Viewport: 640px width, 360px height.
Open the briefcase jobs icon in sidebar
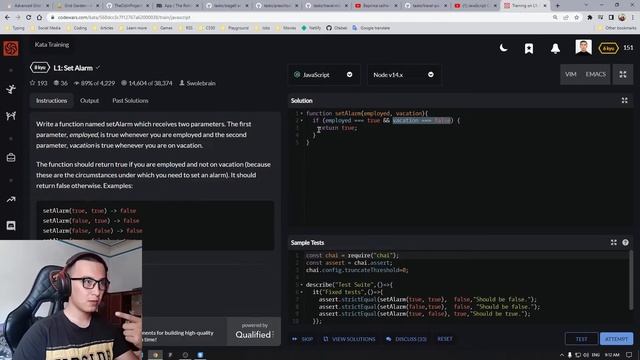11,158
